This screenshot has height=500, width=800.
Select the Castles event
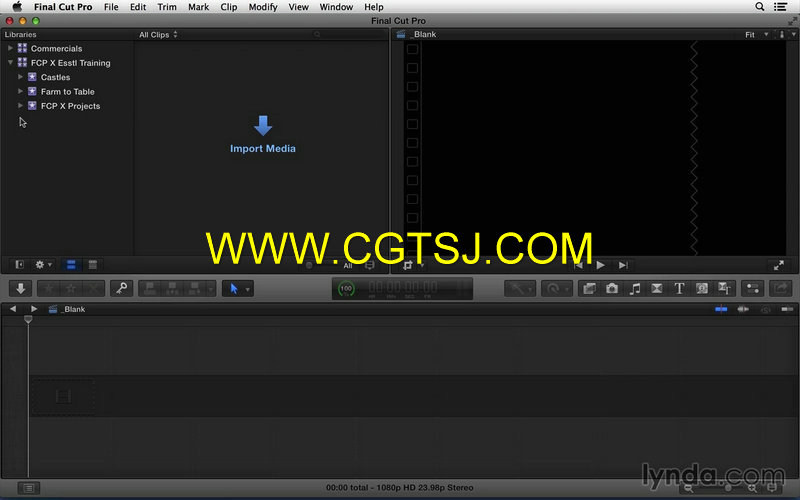pos(56,77)
